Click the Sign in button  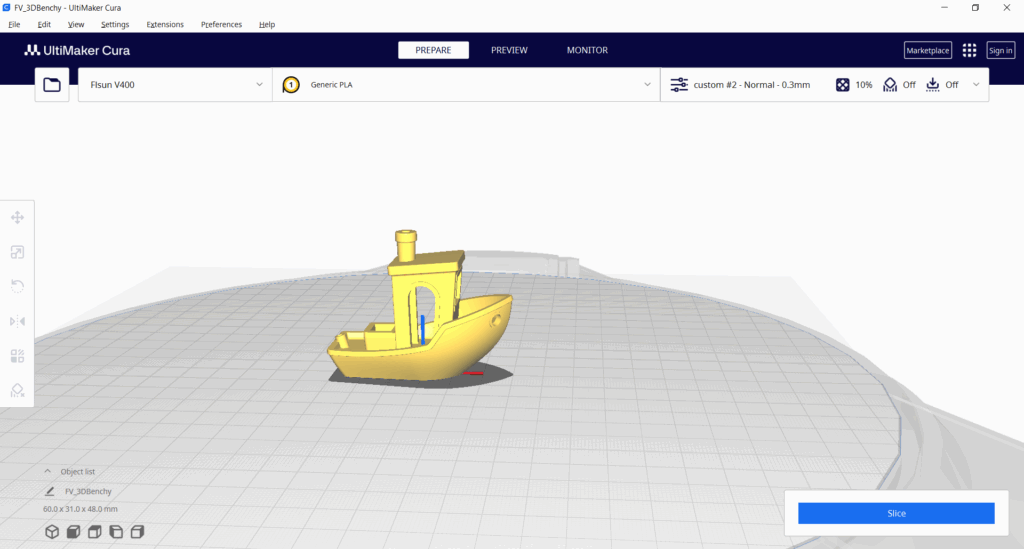[x=1000, y=50]
